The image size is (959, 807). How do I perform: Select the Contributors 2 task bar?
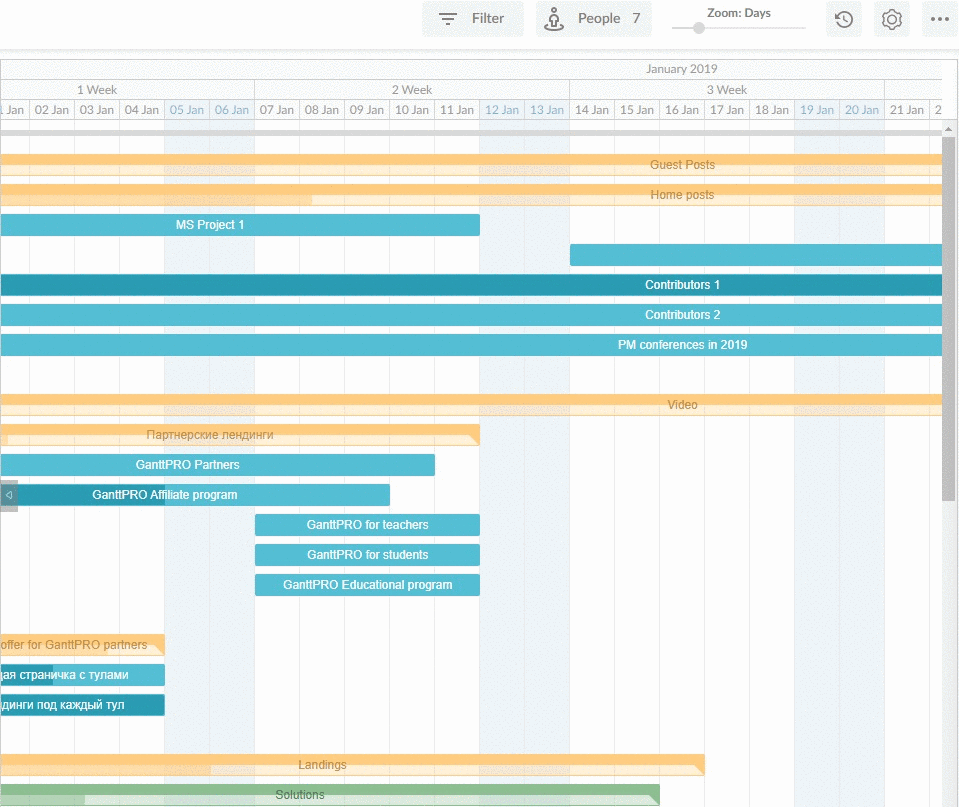[471, 315]
